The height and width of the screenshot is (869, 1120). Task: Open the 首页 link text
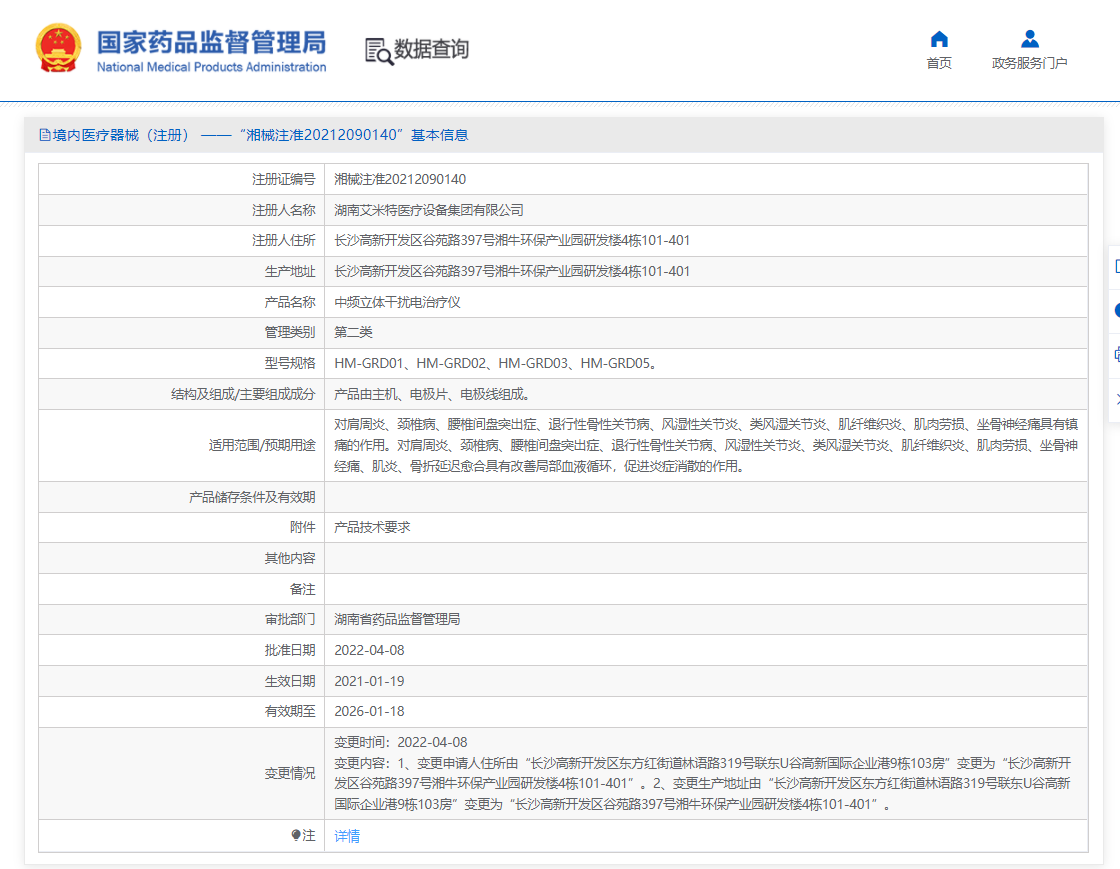[x=939, y=63]
